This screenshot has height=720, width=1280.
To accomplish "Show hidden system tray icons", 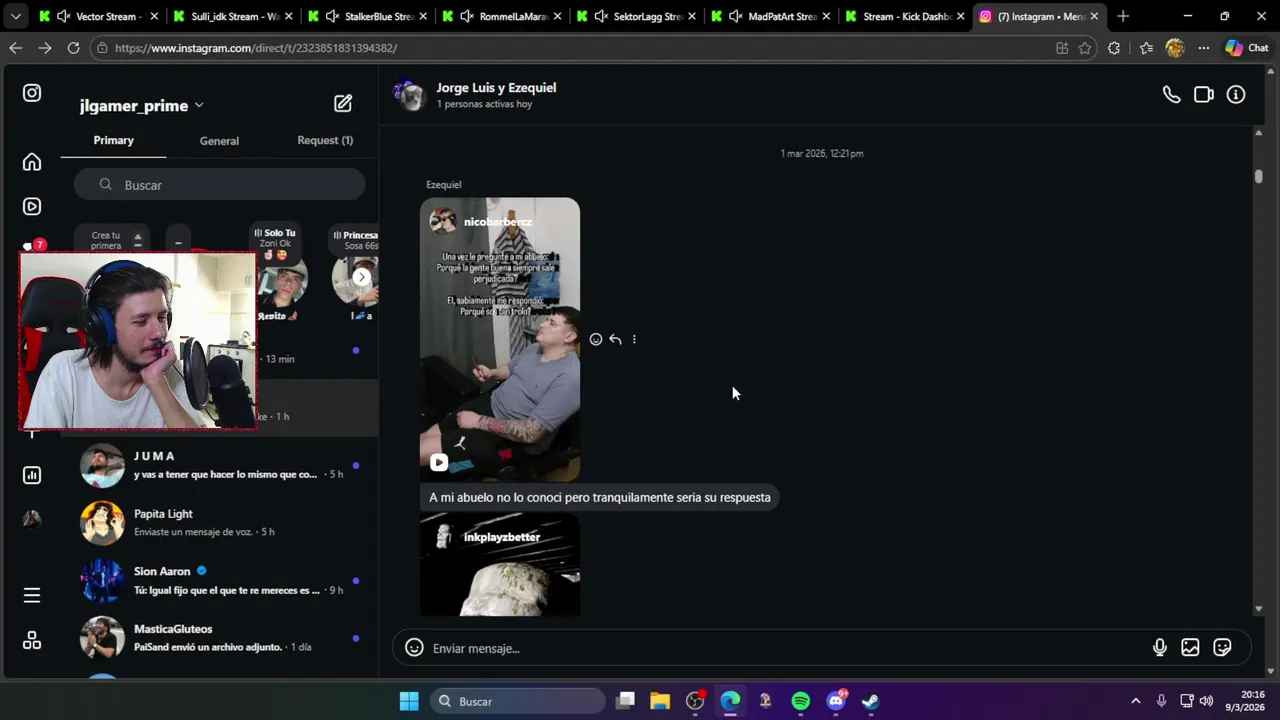I will (1135, 701).
